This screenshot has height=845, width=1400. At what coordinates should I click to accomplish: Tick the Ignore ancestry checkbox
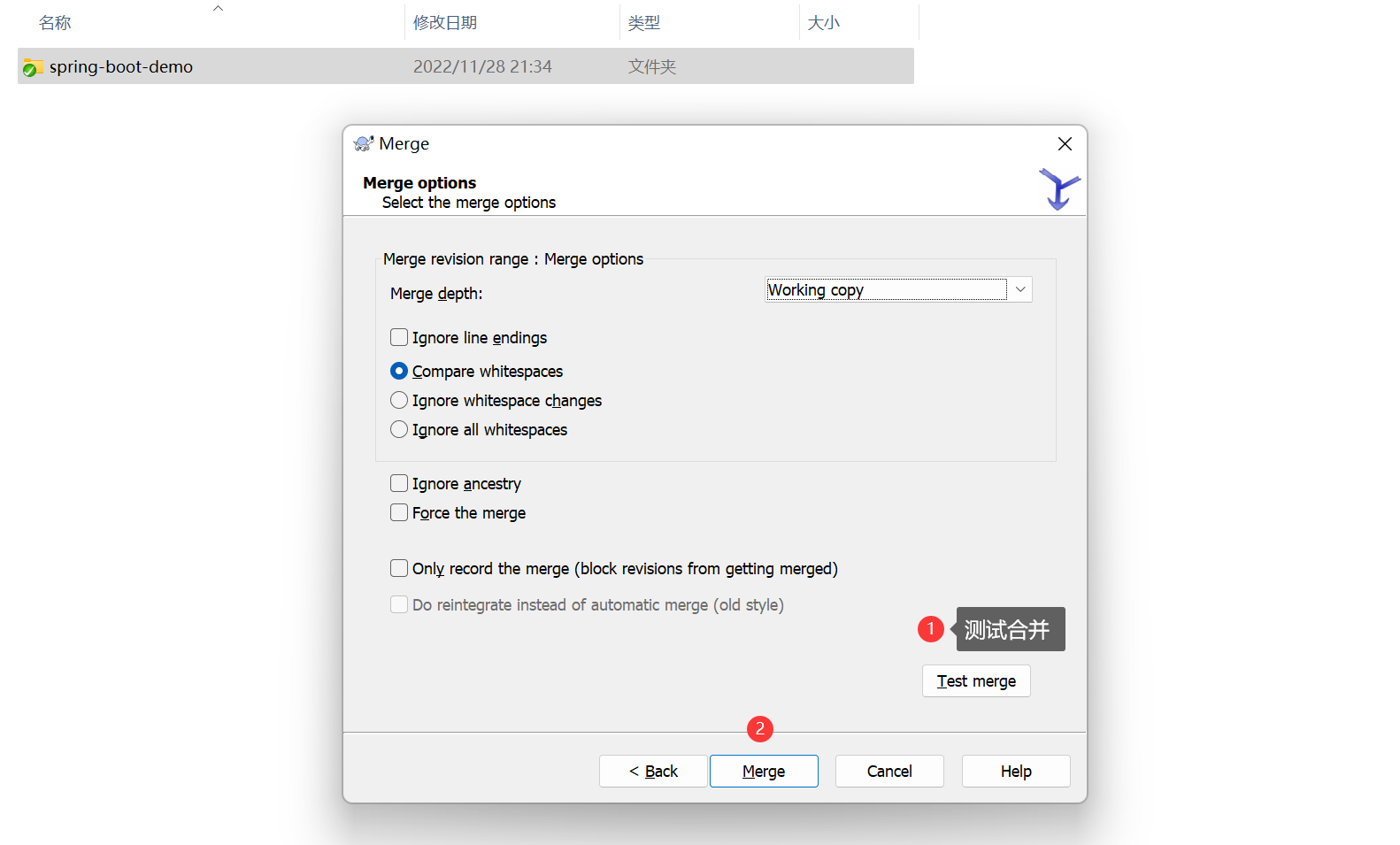click(399, 483)
